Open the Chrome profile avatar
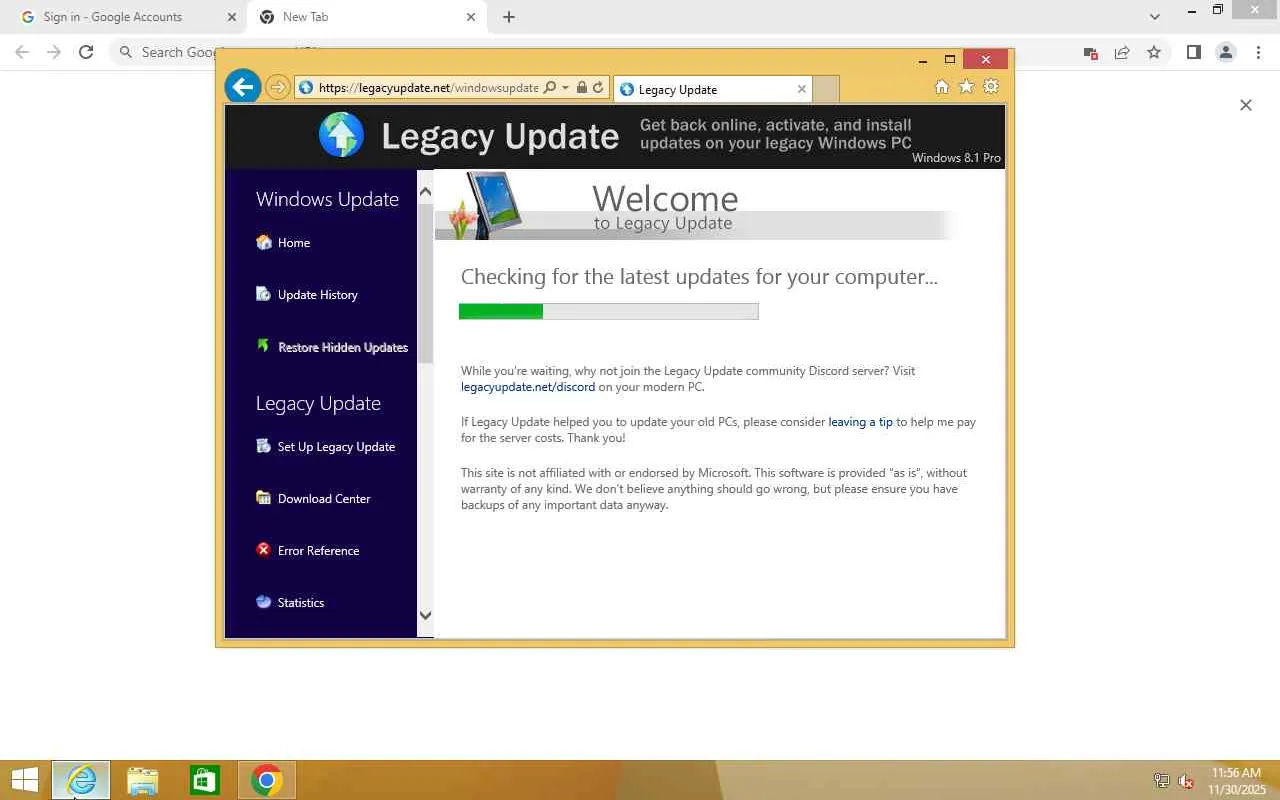The width and height of the screenshot is (1280, 800). 1226,52
